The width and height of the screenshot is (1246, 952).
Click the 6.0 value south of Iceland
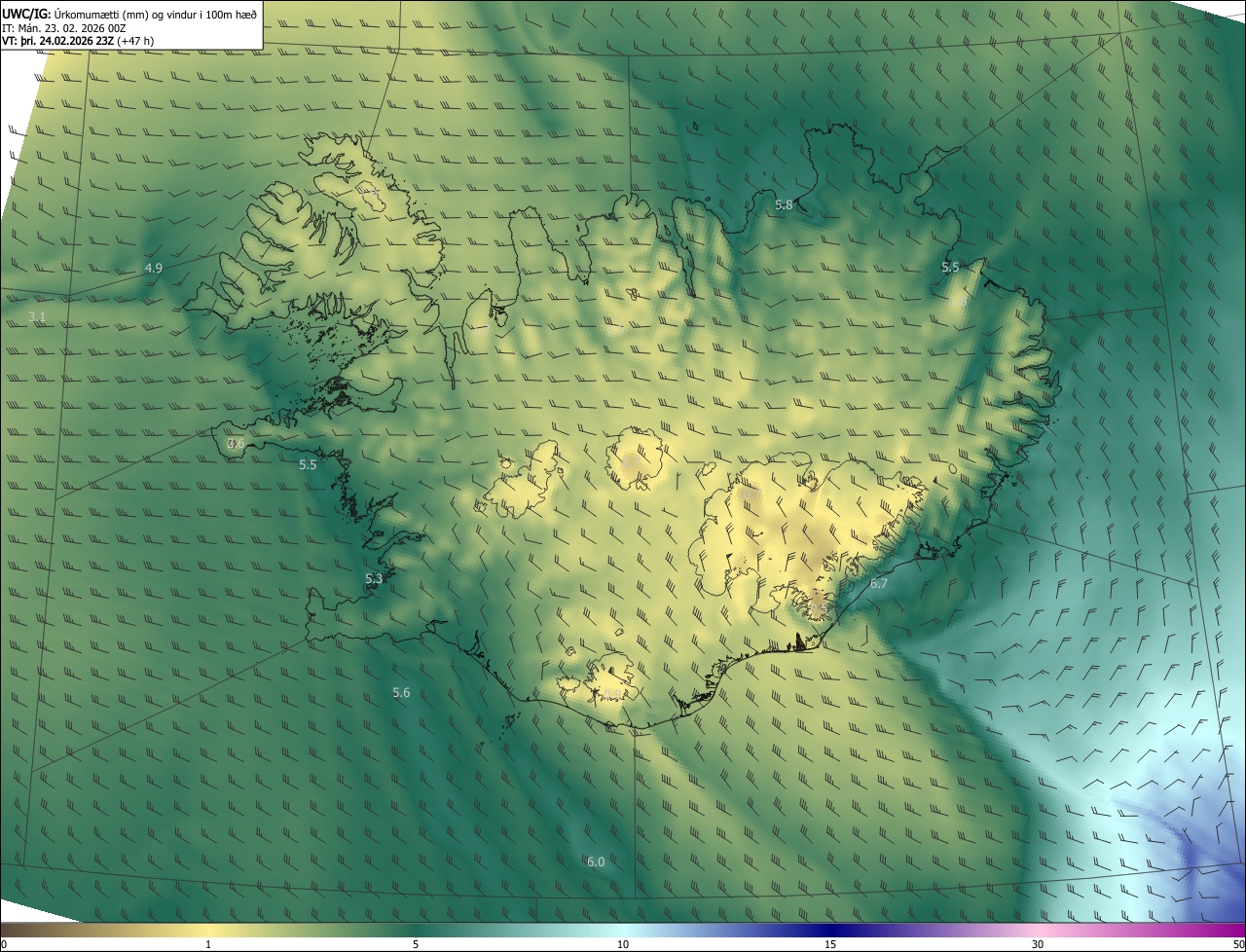click(596, 862)
